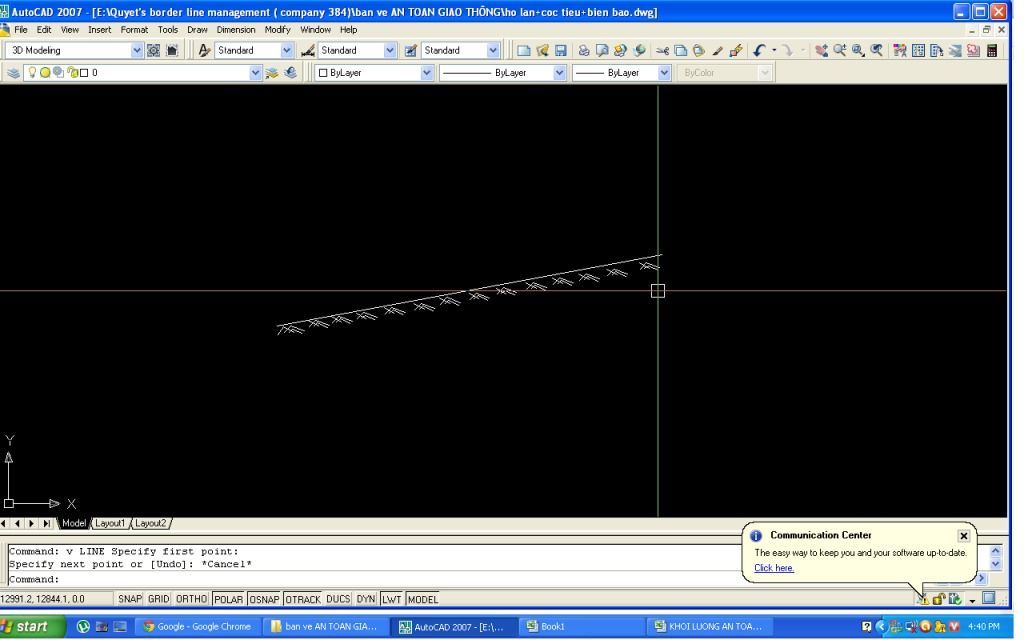The image size is (1024, 640).
Task: Click the Block Editor icon
Action: click(735, 50)
